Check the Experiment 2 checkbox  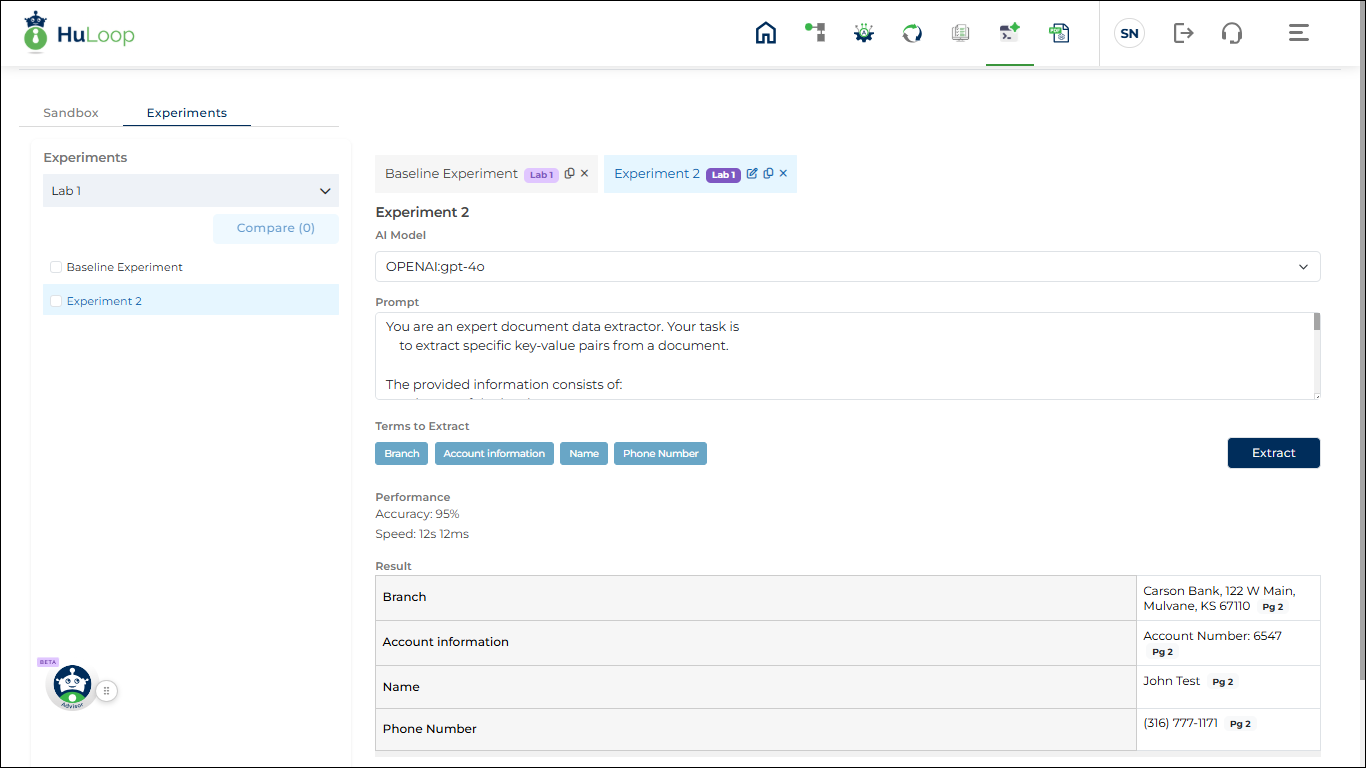click(56, 301)
